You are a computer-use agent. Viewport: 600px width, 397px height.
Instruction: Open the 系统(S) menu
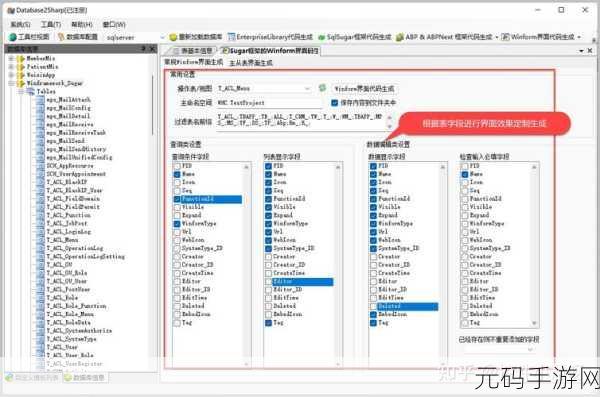(x=20, y=25)
